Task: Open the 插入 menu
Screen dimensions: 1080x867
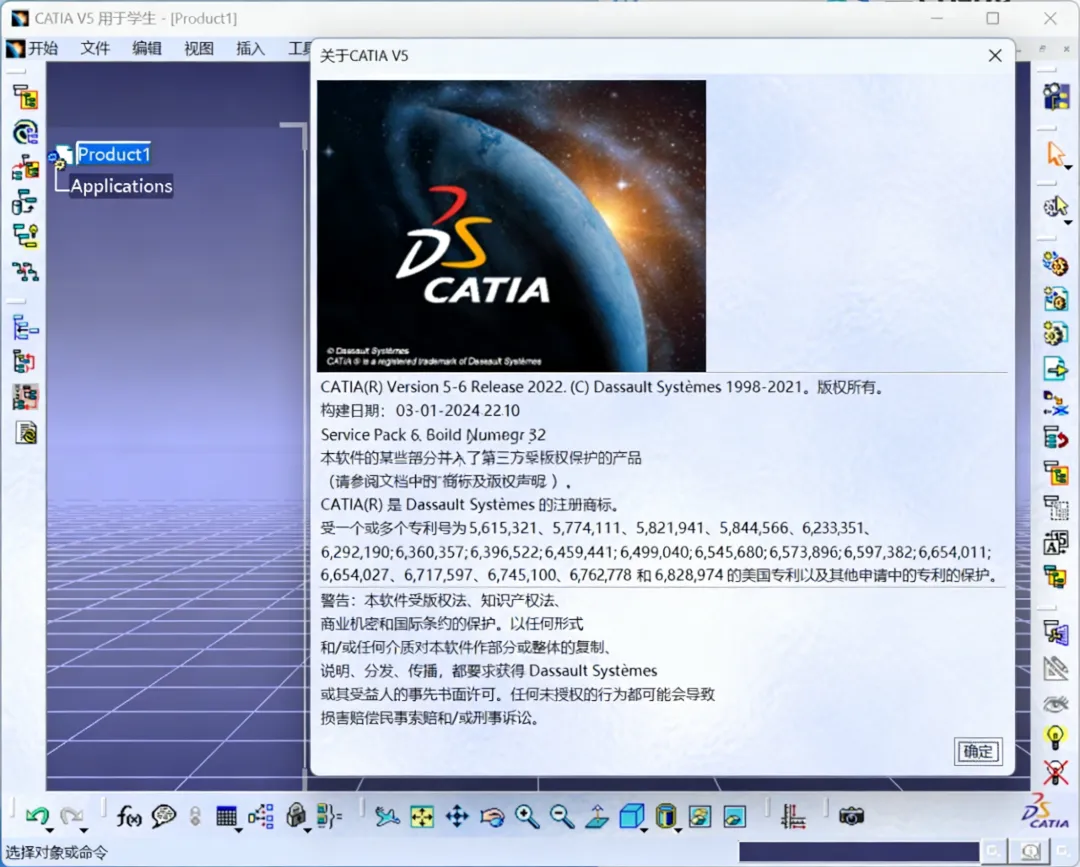Action: click(x=250, y=48)
